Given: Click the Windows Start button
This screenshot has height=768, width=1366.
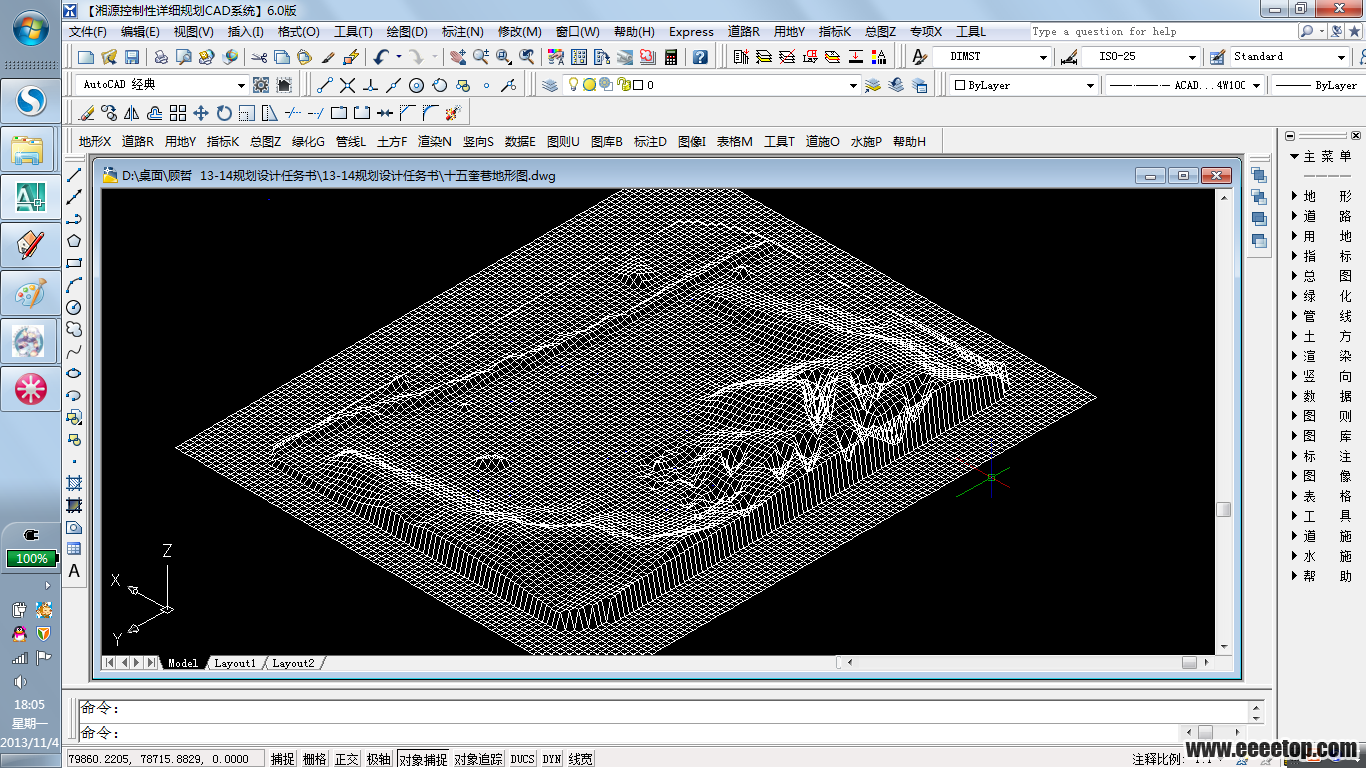Looking at the screenshot, I should coord(31,29).
